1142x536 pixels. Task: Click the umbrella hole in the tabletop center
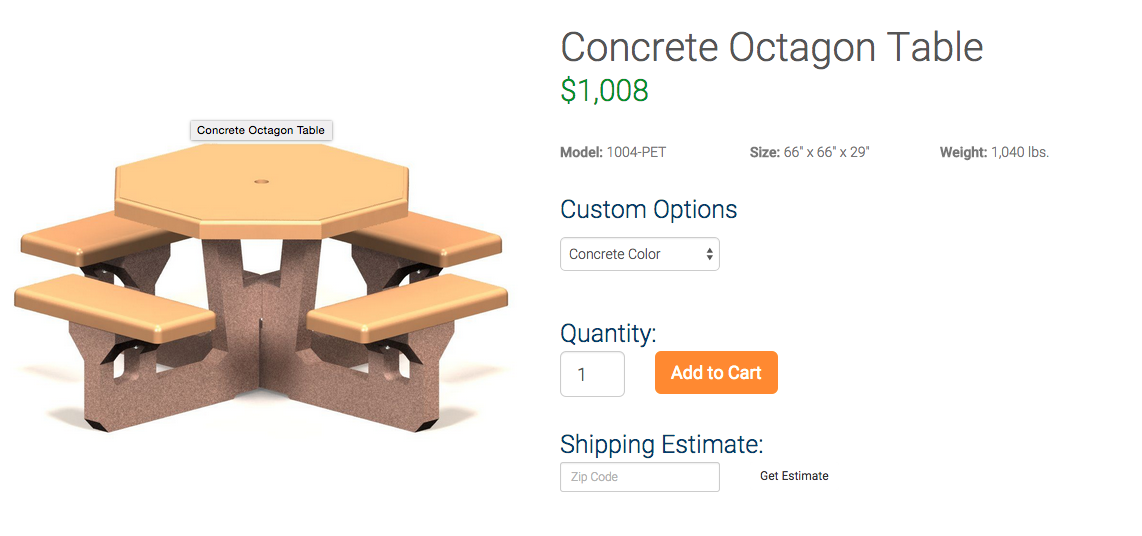click(261, 178)
